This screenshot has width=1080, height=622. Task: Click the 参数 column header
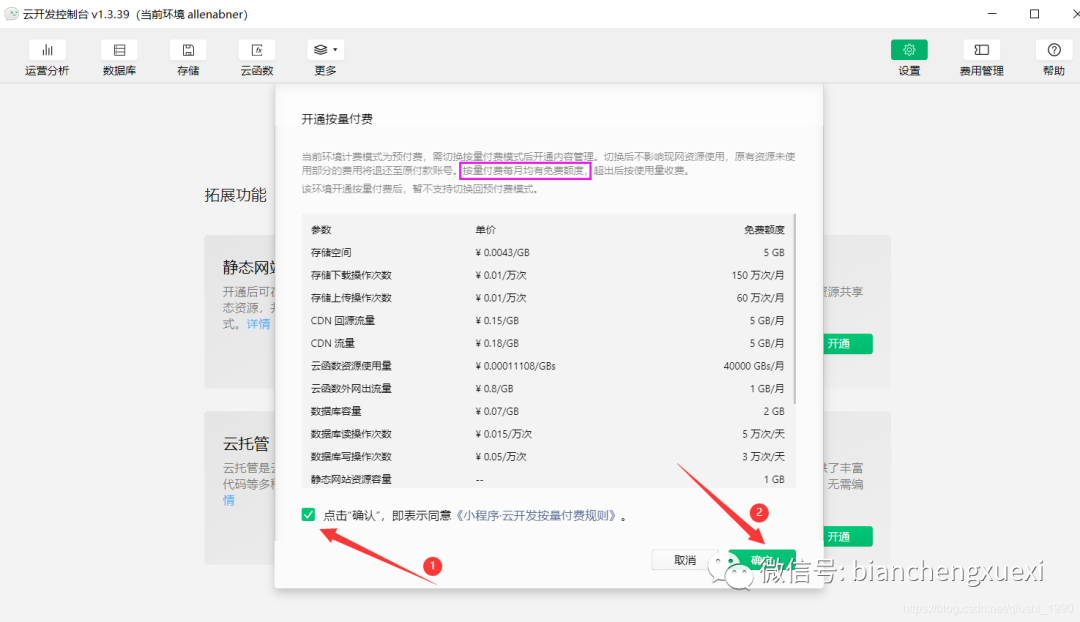click(x=321, y=229)
